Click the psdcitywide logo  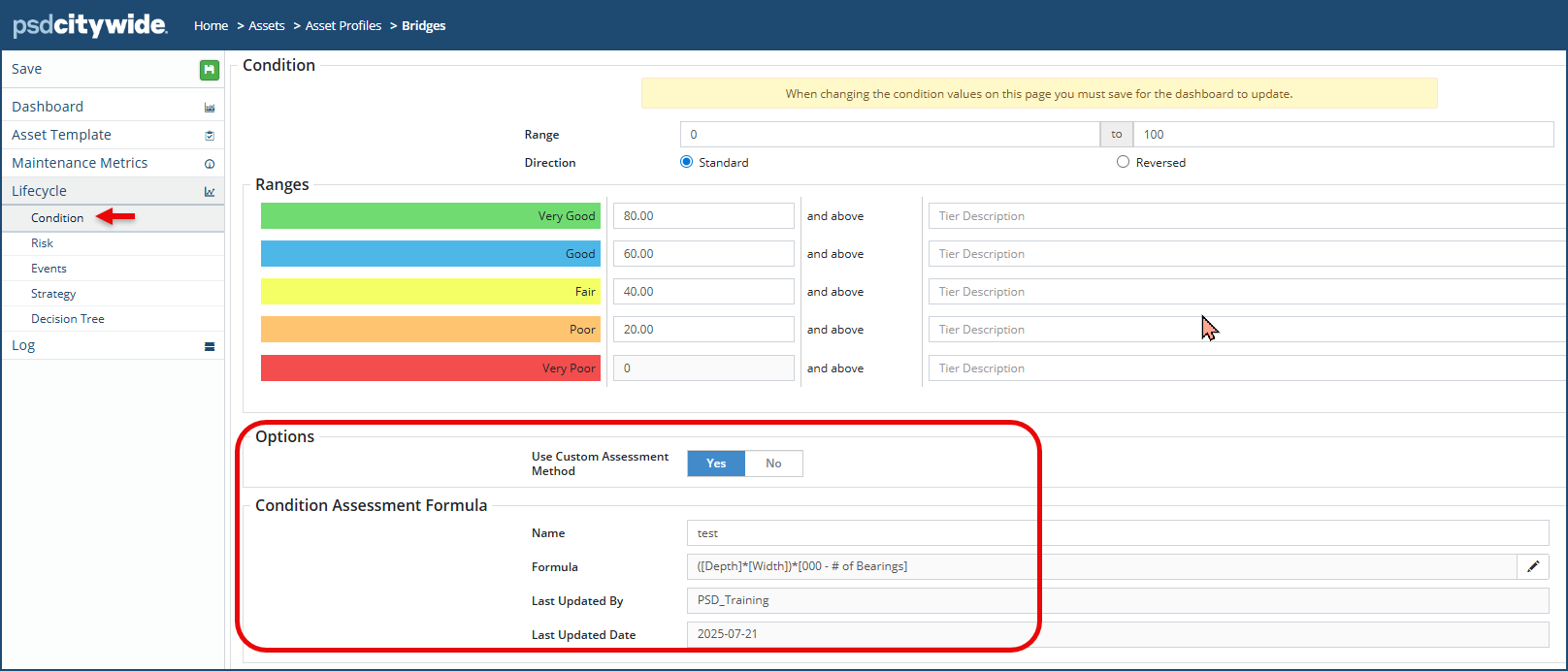point(89,25)
